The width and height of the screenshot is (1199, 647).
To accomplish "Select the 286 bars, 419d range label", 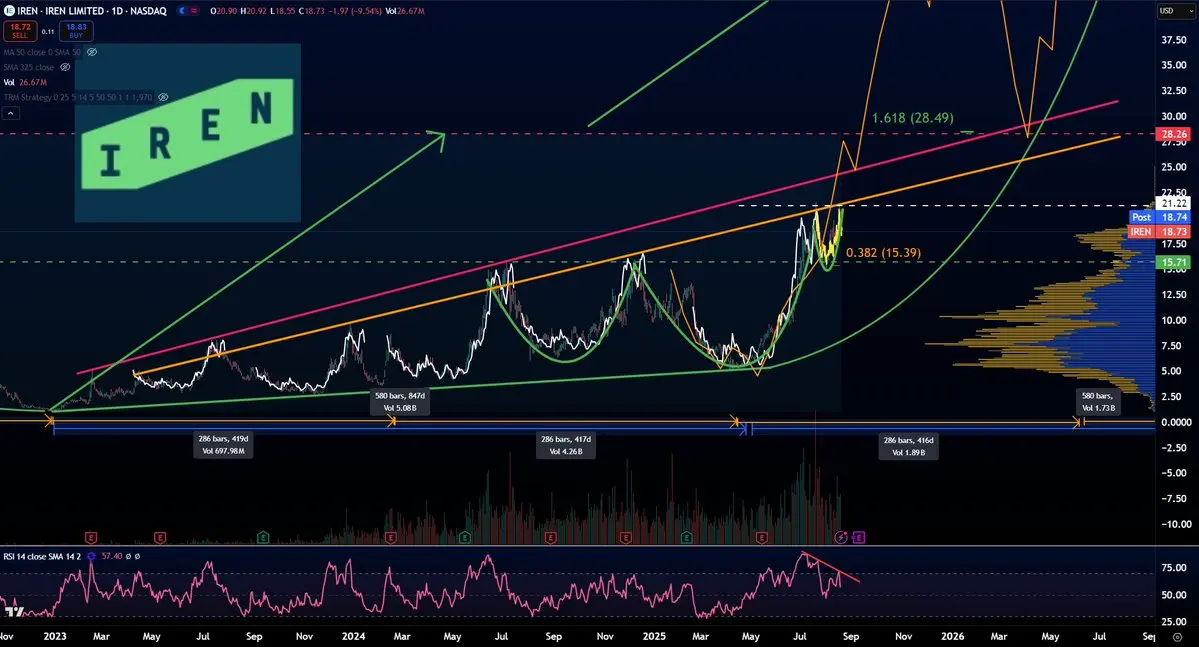I will click(223, 445).
